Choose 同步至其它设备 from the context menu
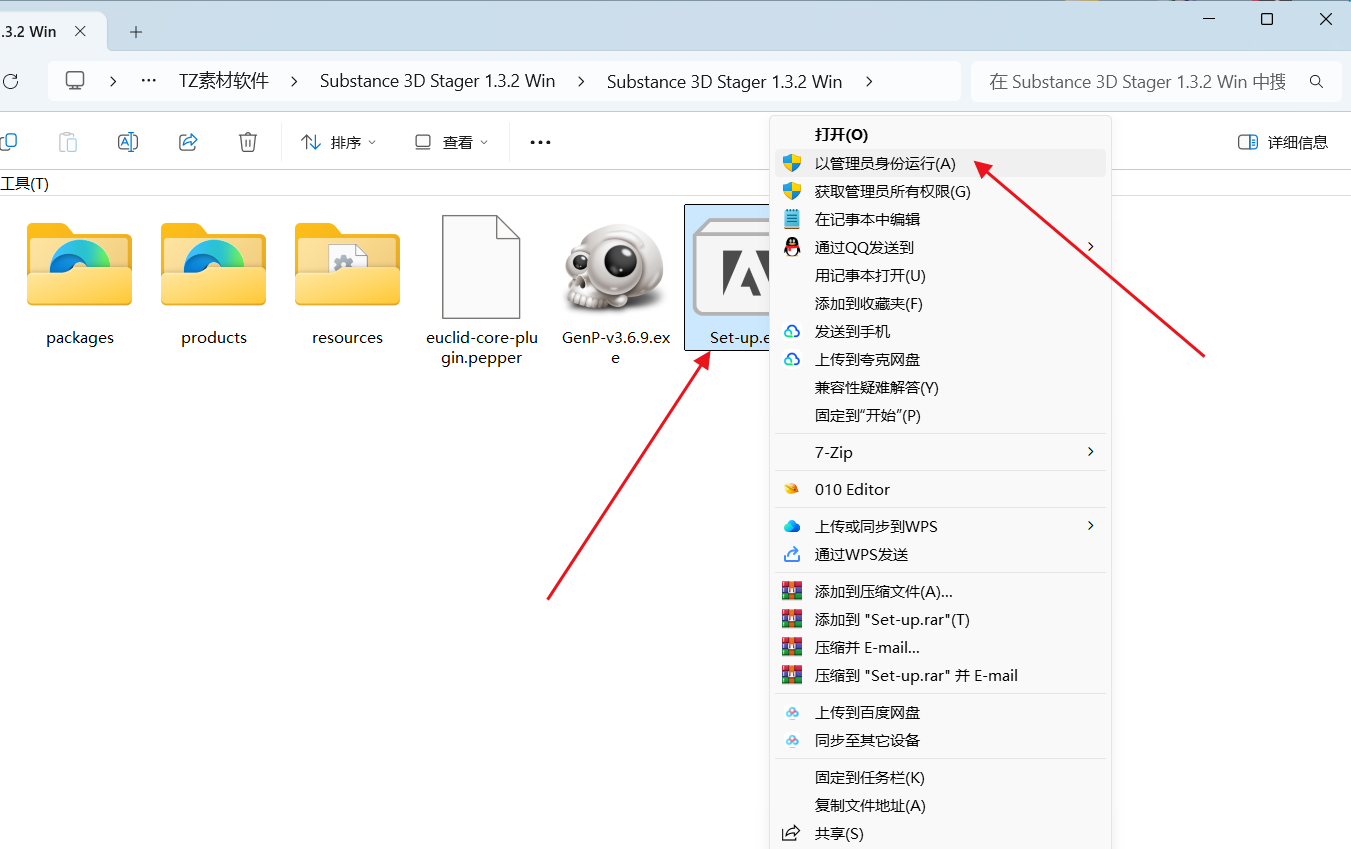Image resolution: width=1351 pixels, height=849 pixels. (940, 740)
